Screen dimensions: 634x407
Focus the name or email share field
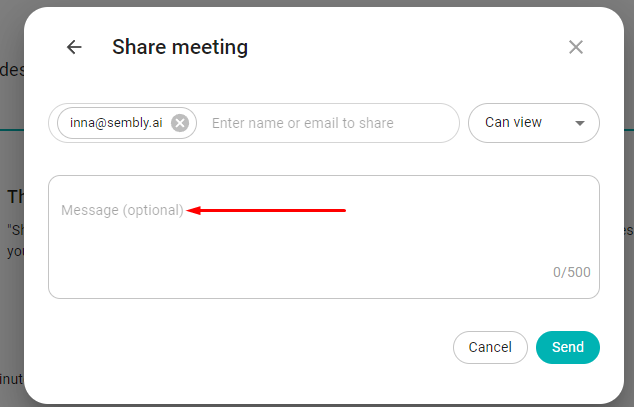330,123
